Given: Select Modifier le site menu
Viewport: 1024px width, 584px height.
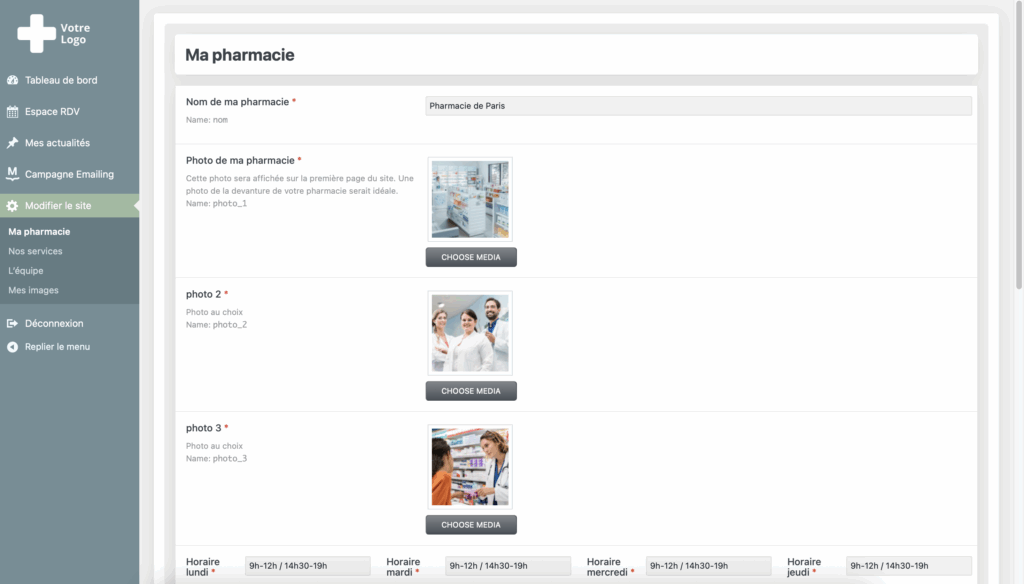Looking at the screenshot, I should [x=69, y=206].
